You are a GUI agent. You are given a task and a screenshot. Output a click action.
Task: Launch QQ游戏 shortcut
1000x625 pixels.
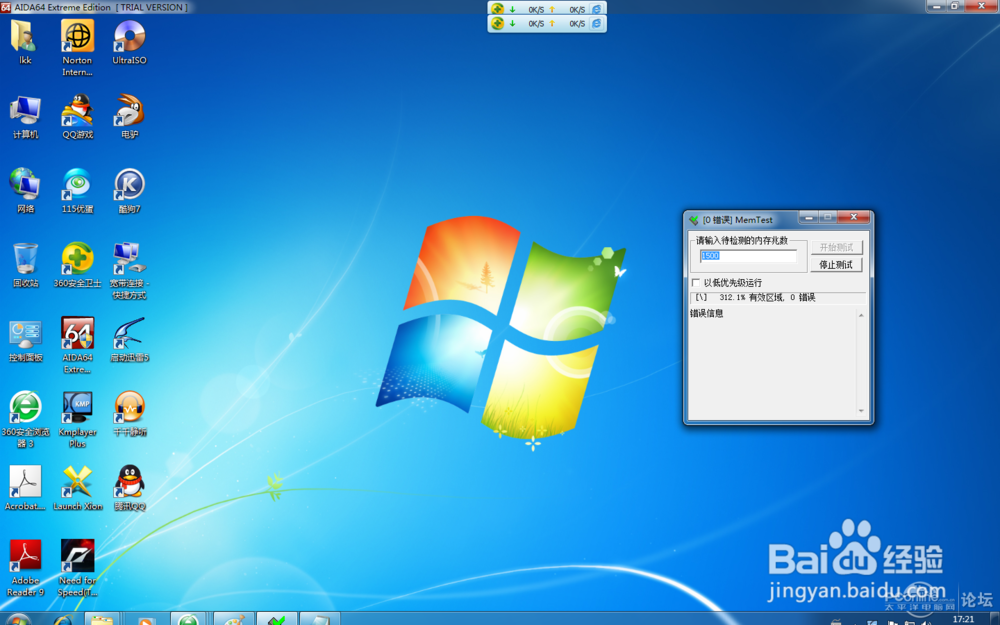[77, 116]
